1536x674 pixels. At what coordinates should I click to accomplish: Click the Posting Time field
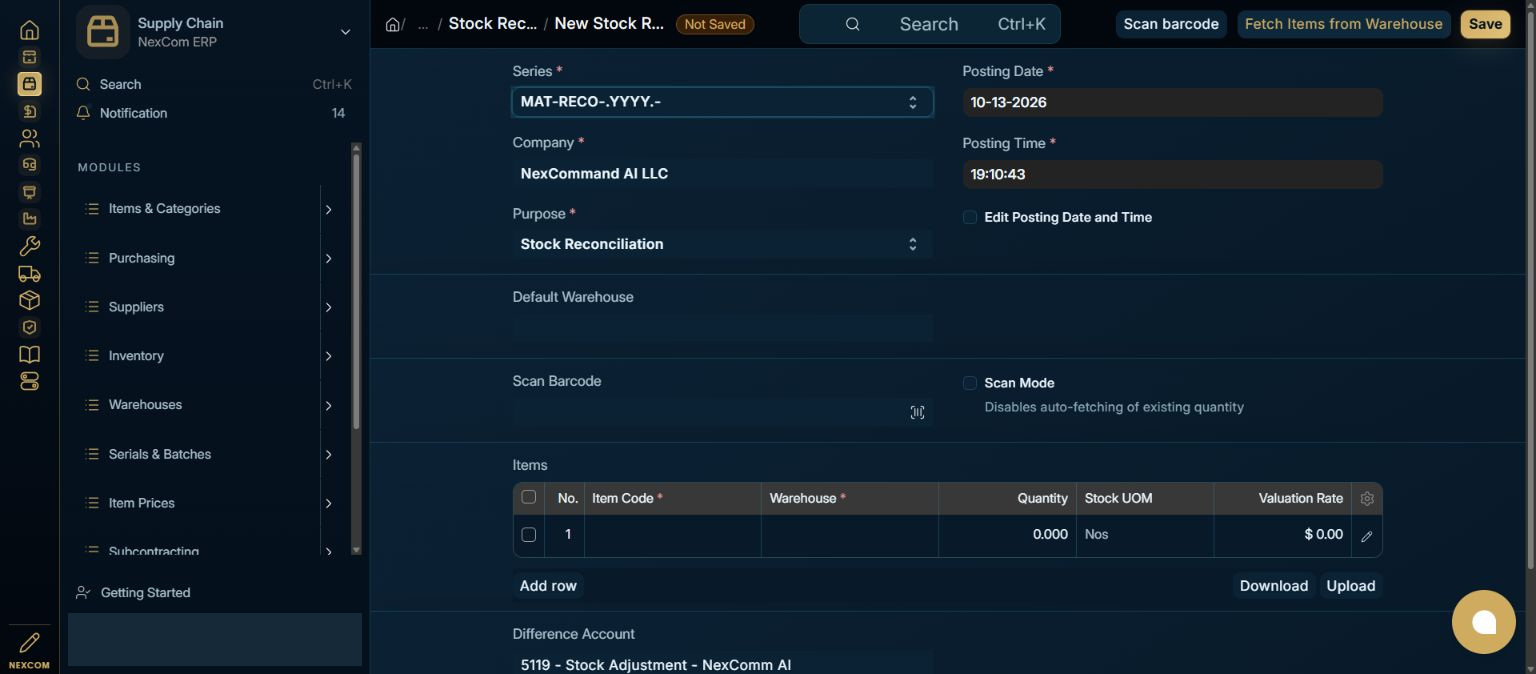[x=1172, y=174]
